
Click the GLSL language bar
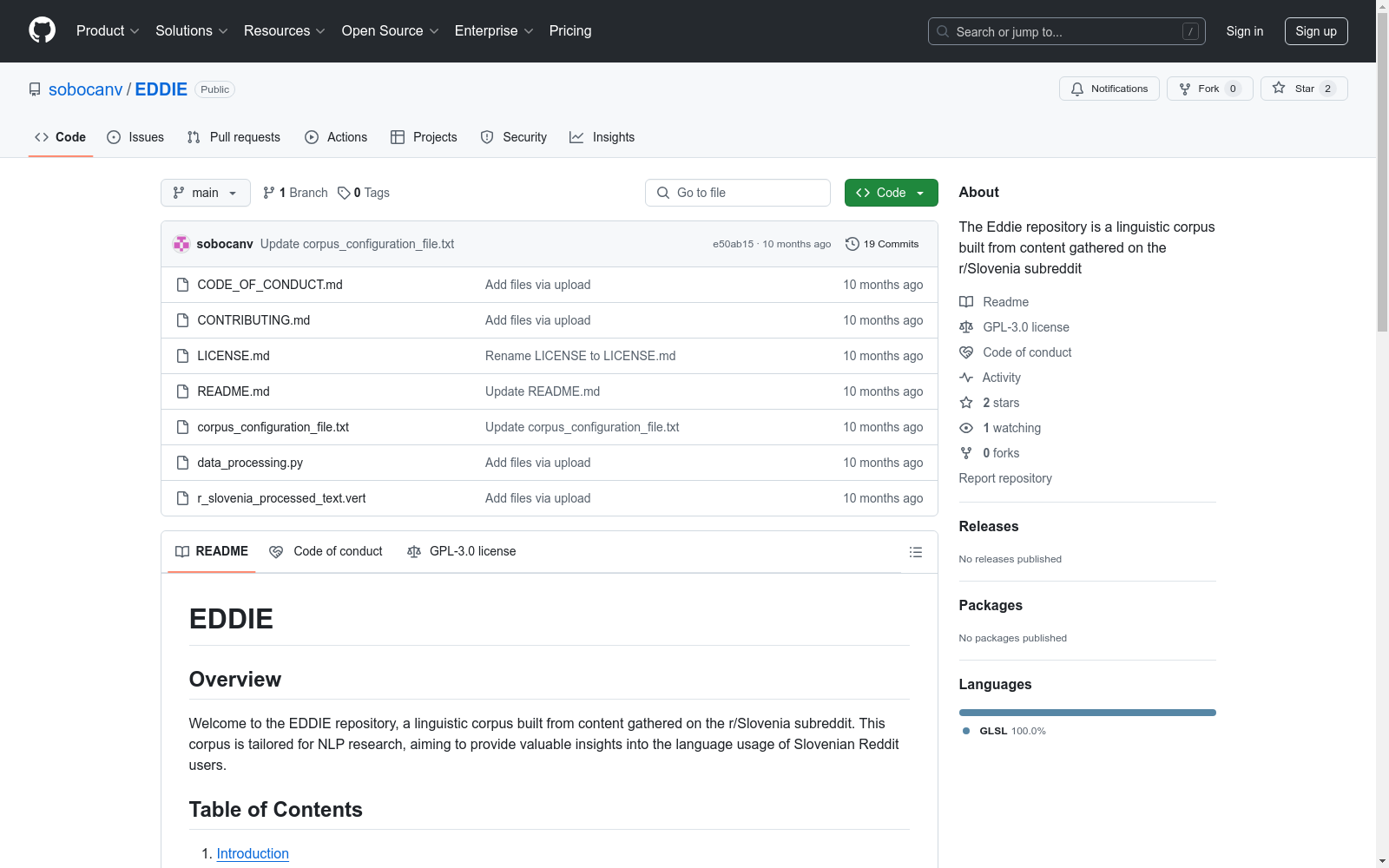(x=1088, y=713)
